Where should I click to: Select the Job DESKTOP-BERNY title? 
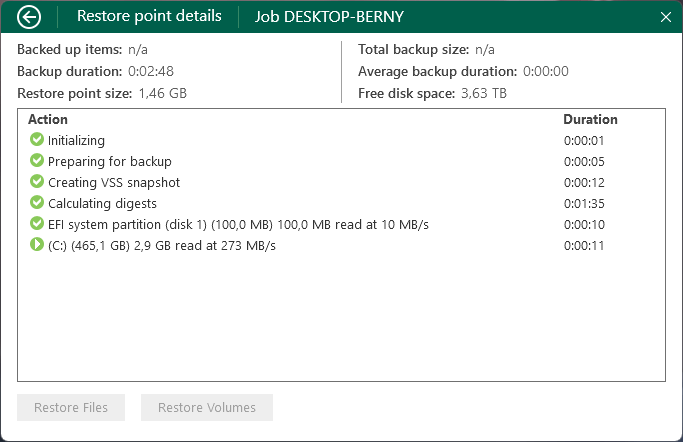coord(329,17)
